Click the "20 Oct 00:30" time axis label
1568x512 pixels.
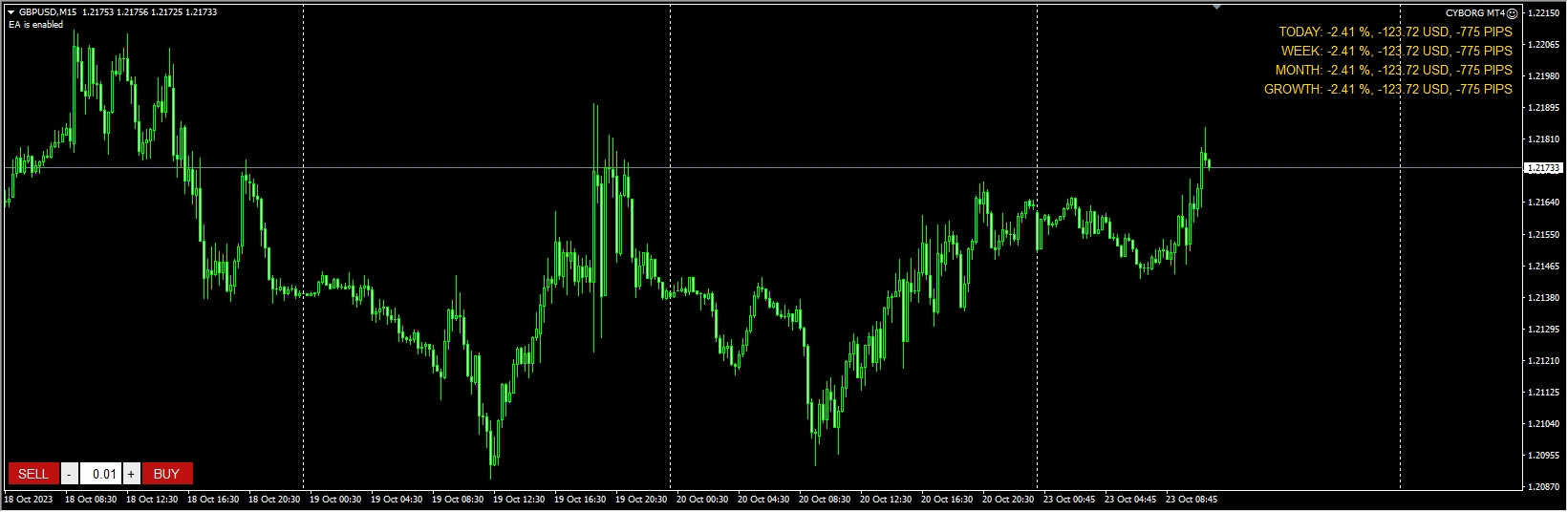[x=702, y=499]
